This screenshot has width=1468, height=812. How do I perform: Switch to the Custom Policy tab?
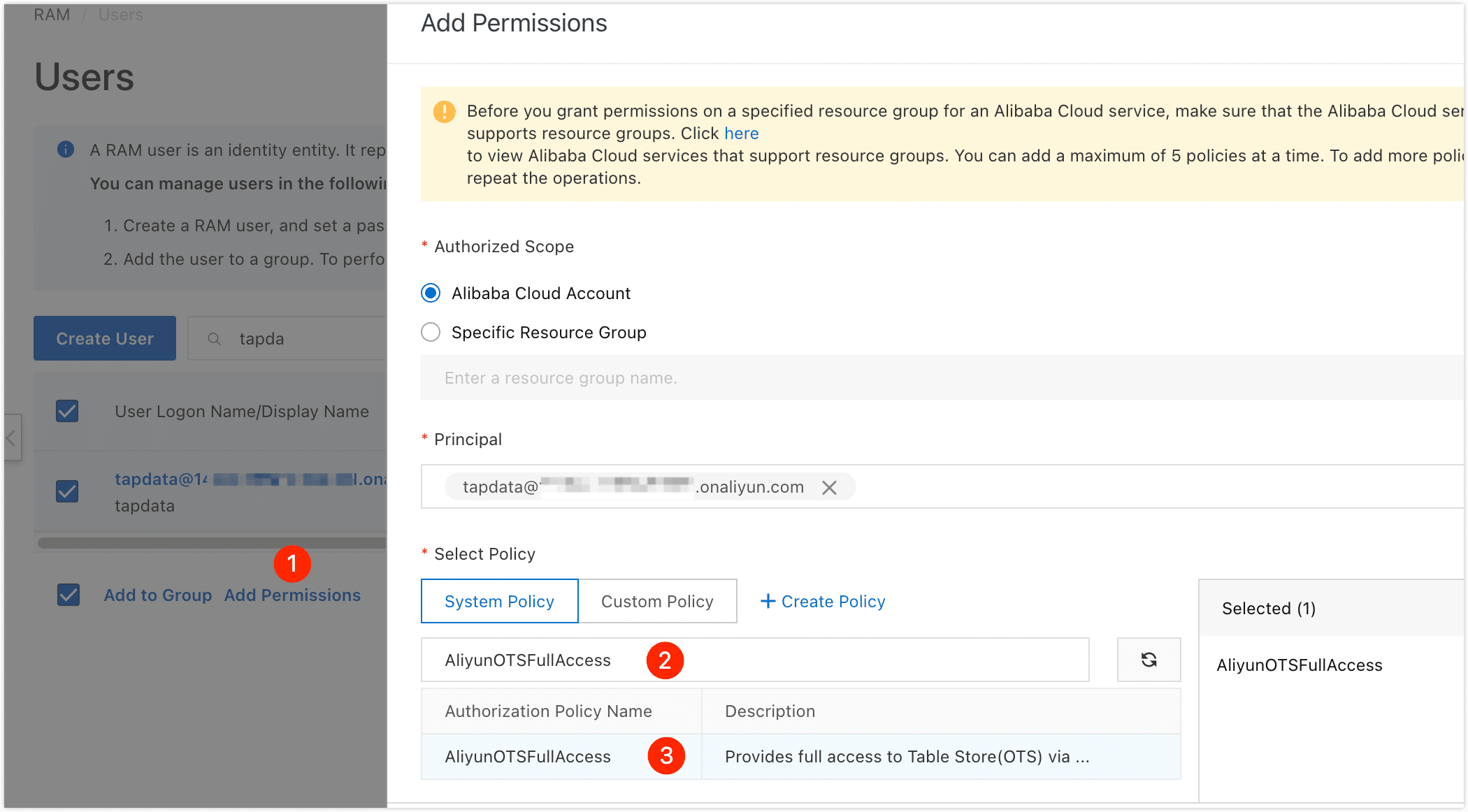(x=656, y=601)
